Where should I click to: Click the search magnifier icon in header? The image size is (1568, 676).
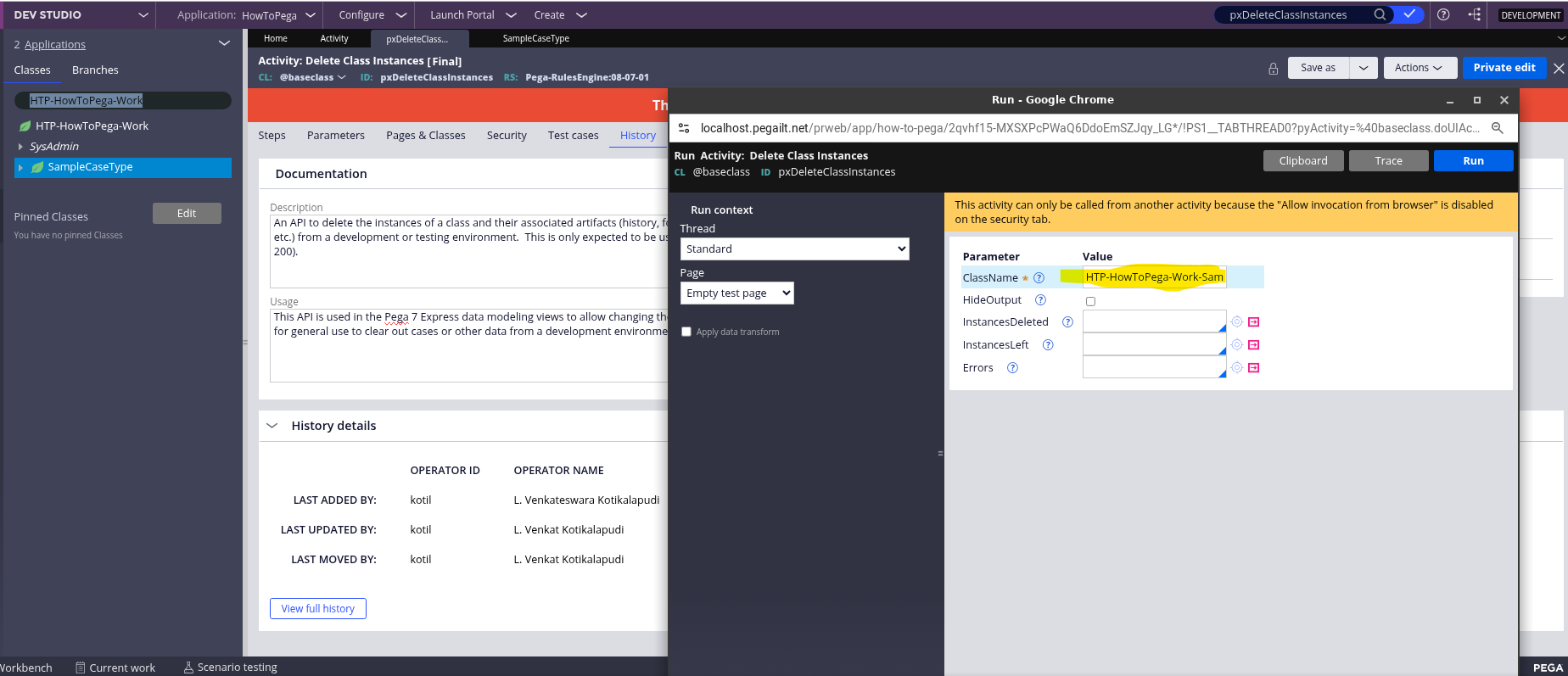coord(1380,14)
